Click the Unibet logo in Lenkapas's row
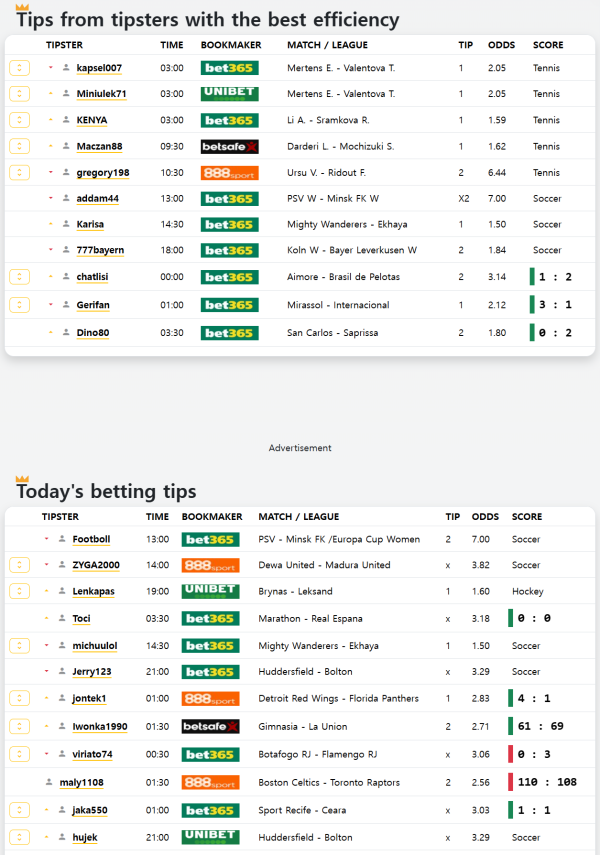This screenshot has width=600, height=855. [210, 591]
